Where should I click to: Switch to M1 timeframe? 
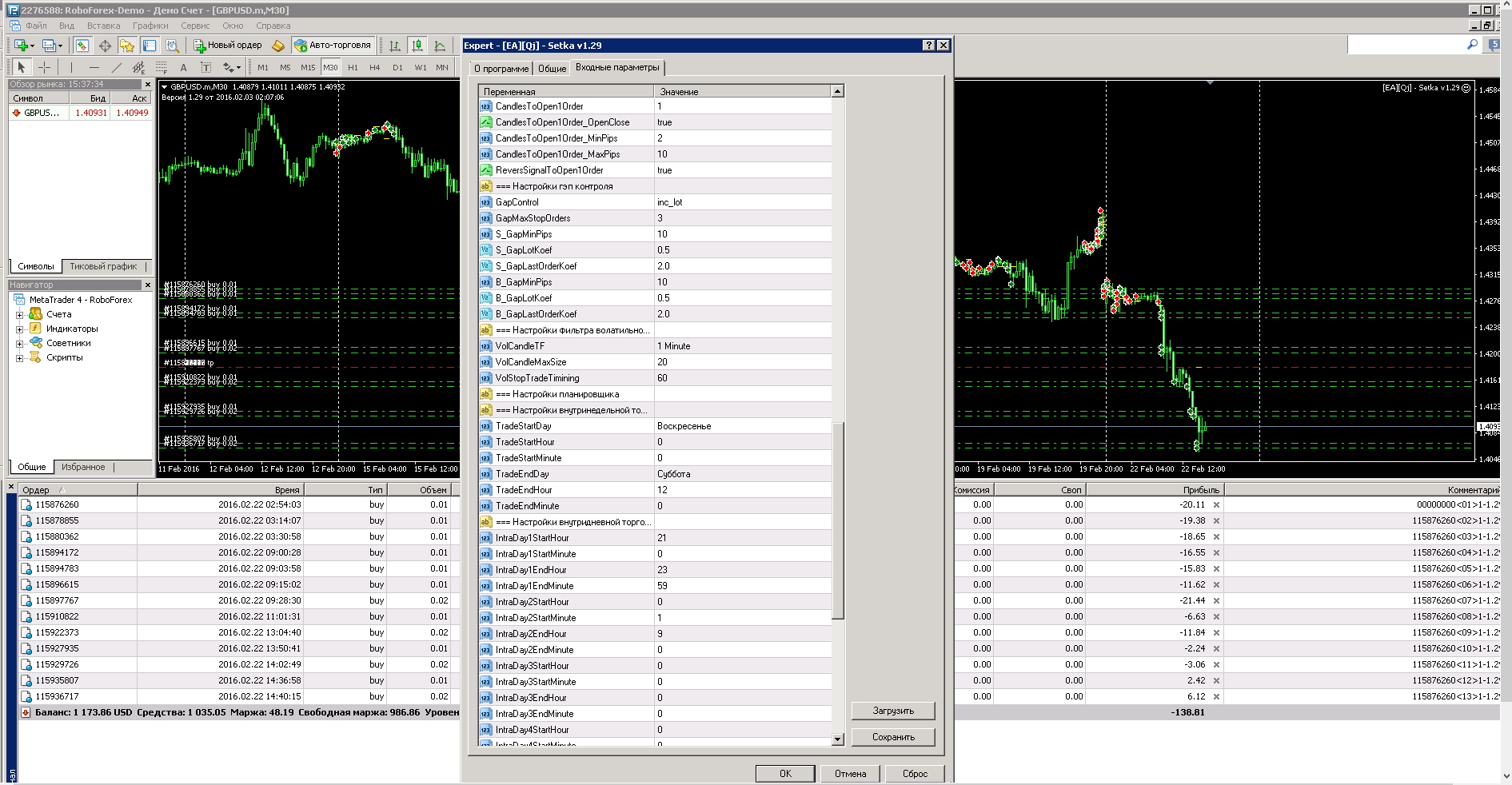pos(263,67)
